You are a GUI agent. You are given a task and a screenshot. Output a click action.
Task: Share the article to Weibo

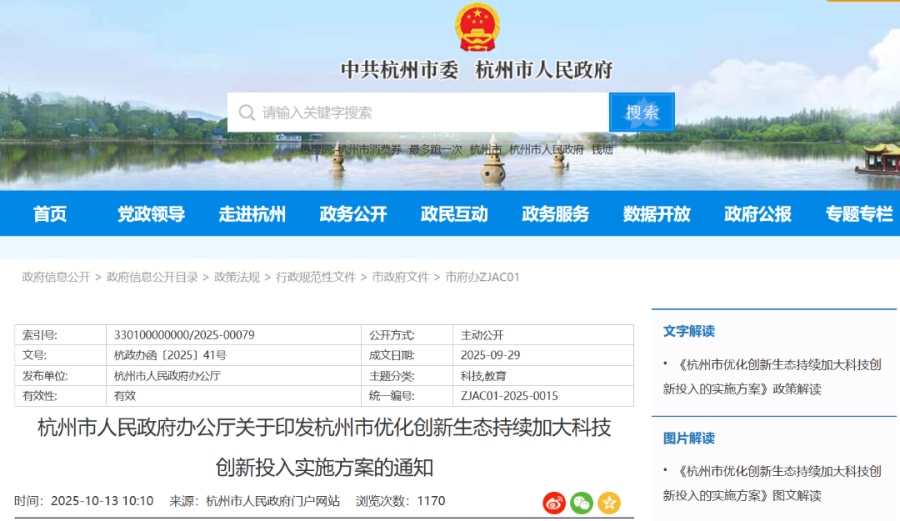point(554,503)
